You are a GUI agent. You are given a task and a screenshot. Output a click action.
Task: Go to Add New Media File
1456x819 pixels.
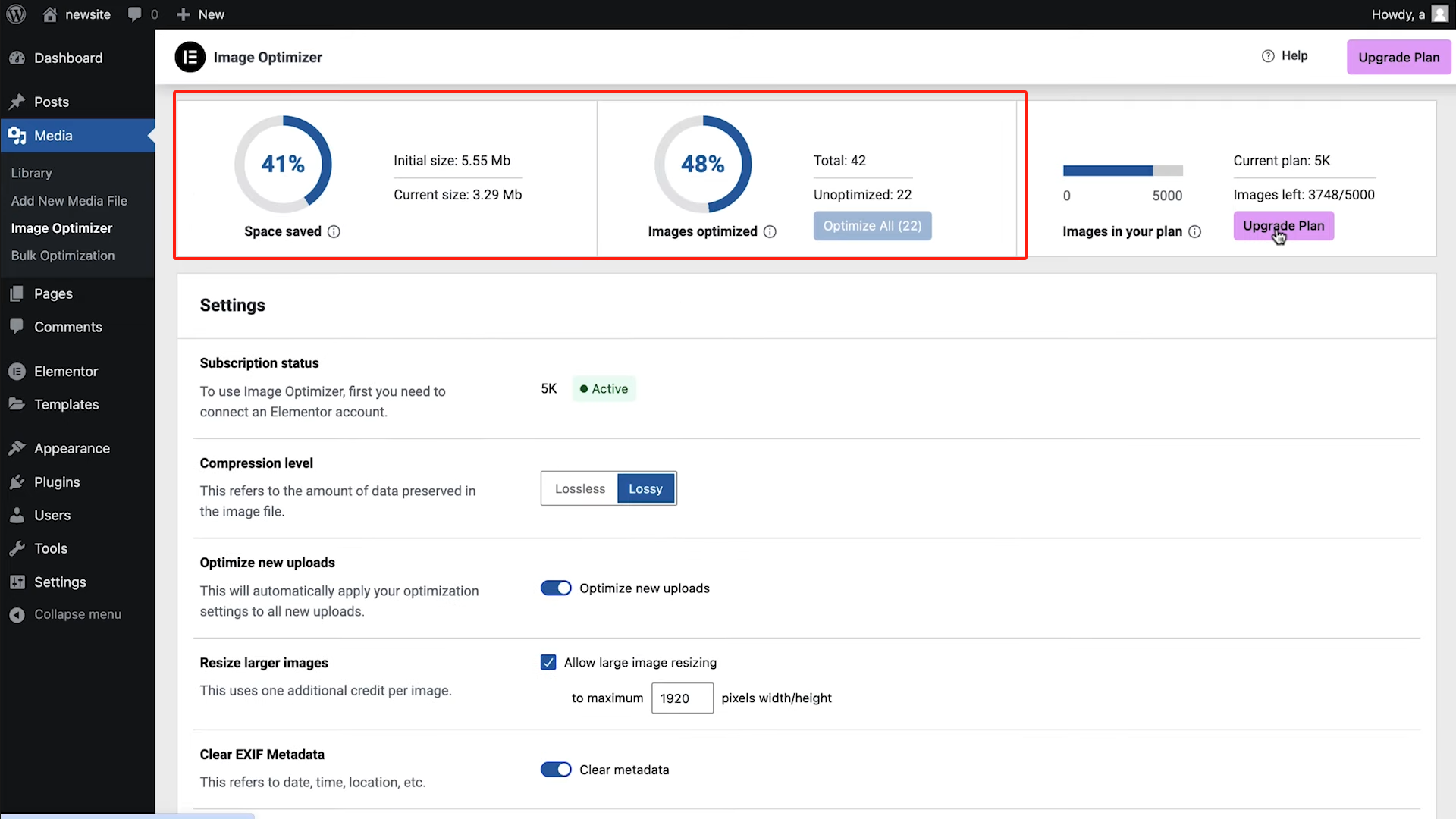69,201
